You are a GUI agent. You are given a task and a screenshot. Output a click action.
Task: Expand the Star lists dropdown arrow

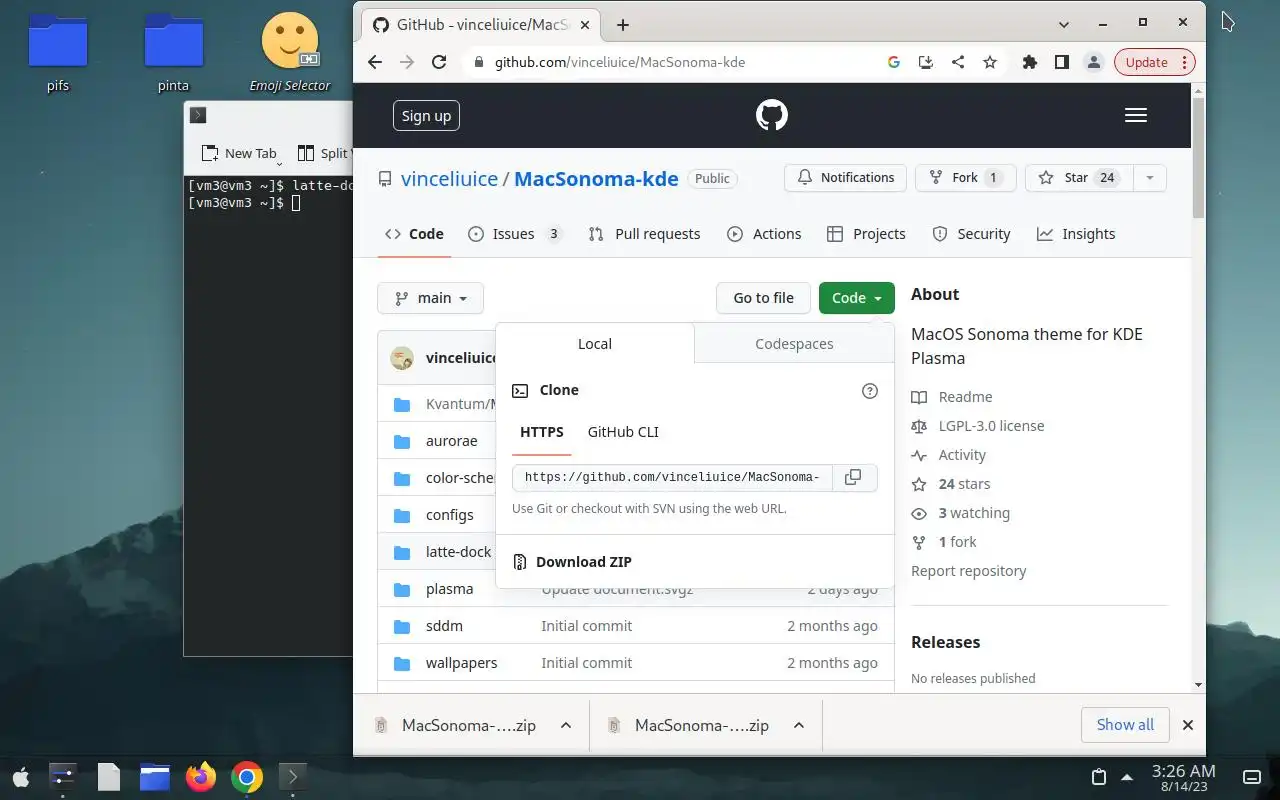pyautogui.click(x=1149, y=178)
